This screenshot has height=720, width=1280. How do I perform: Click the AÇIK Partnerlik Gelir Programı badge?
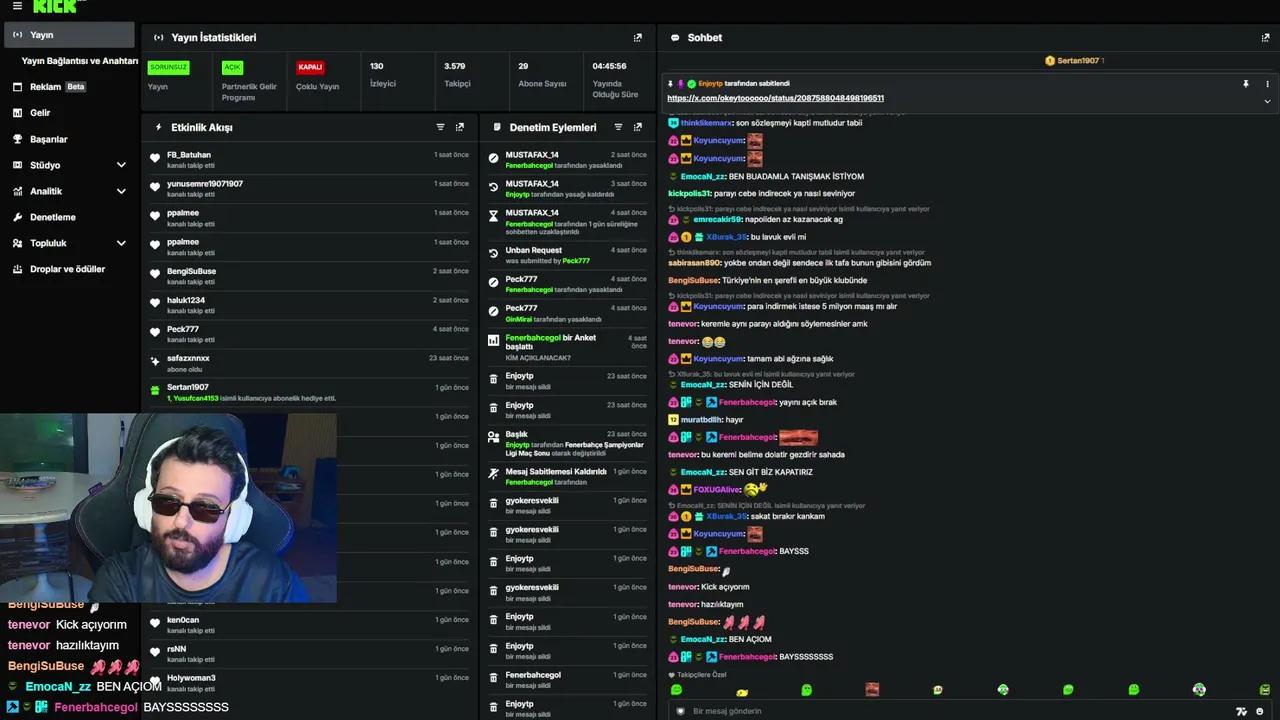tap(232, 67)
